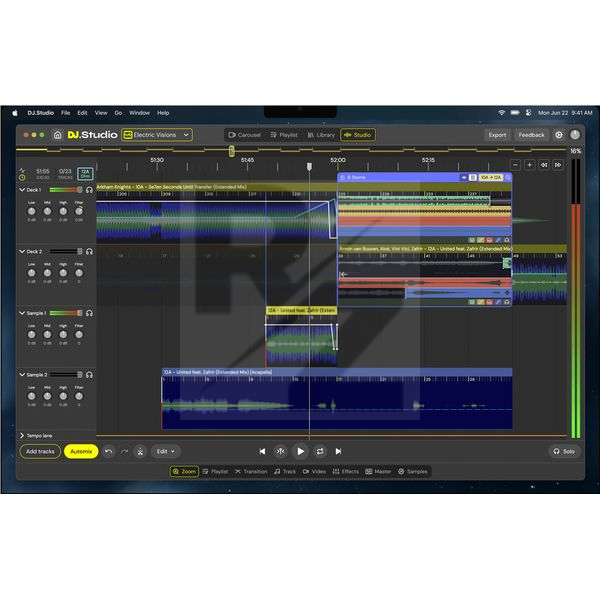Collapse the Sample 2 lane

pos(22,375)
